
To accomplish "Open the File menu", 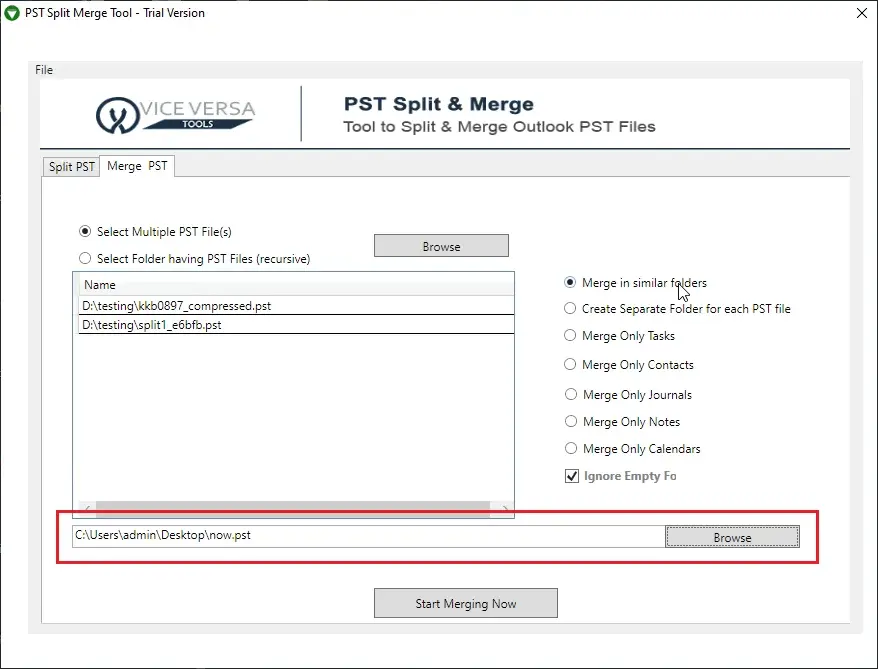I will click(44, 70).
